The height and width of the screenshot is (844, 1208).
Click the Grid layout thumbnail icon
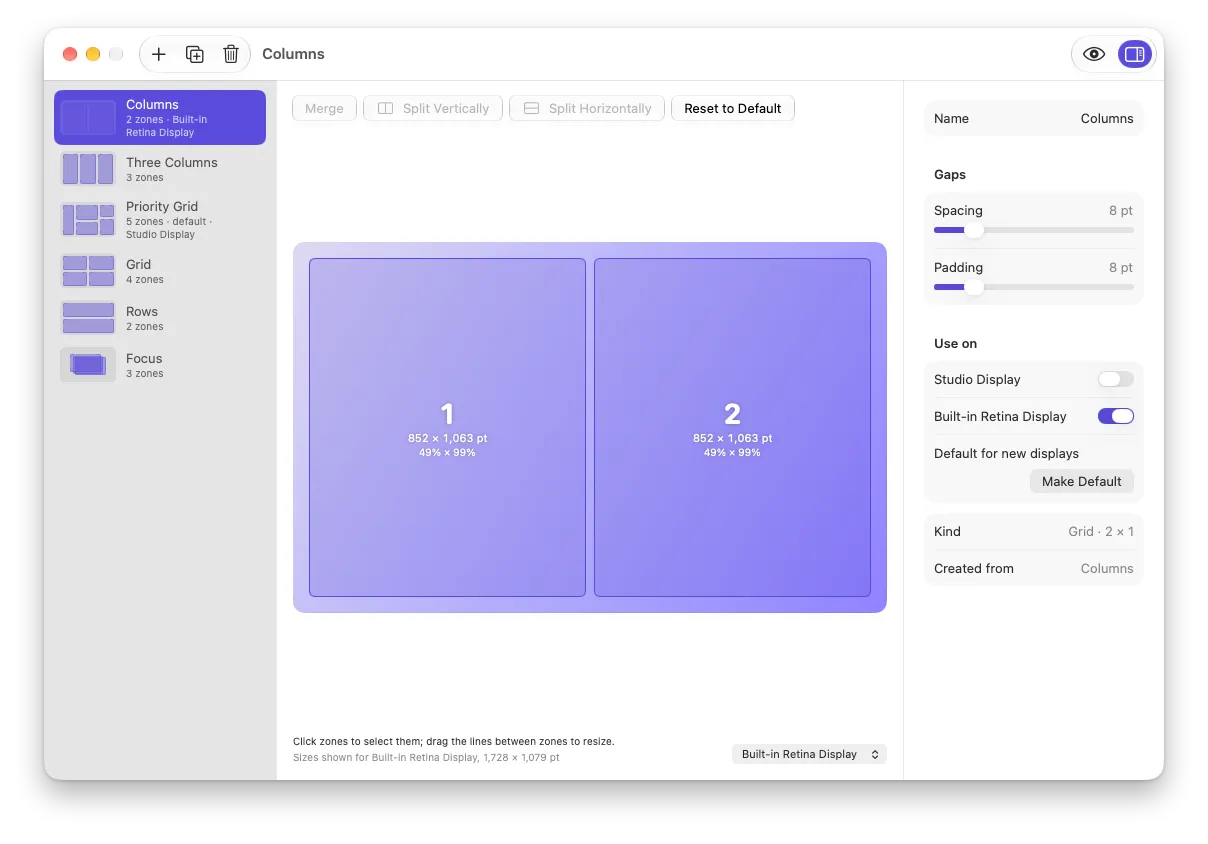[x=88, y=271]
